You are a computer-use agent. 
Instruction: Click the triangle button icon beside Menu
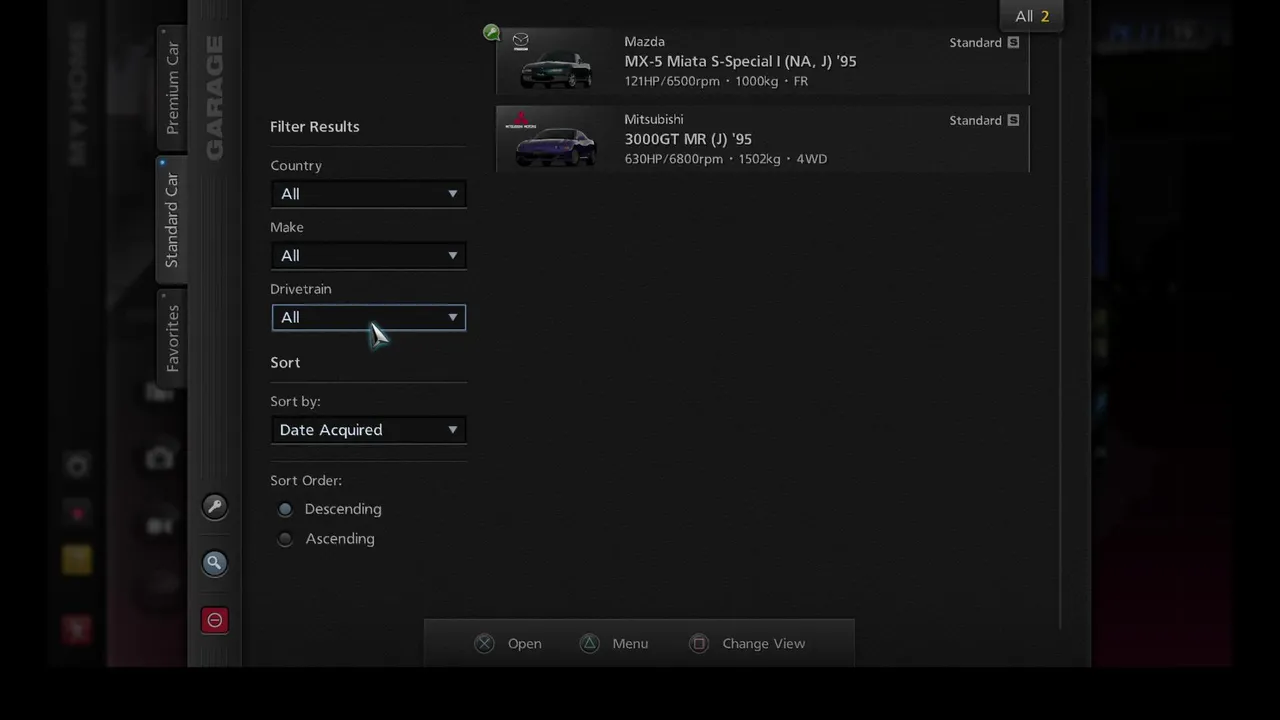pyautogui.click(x=590, y=644)
